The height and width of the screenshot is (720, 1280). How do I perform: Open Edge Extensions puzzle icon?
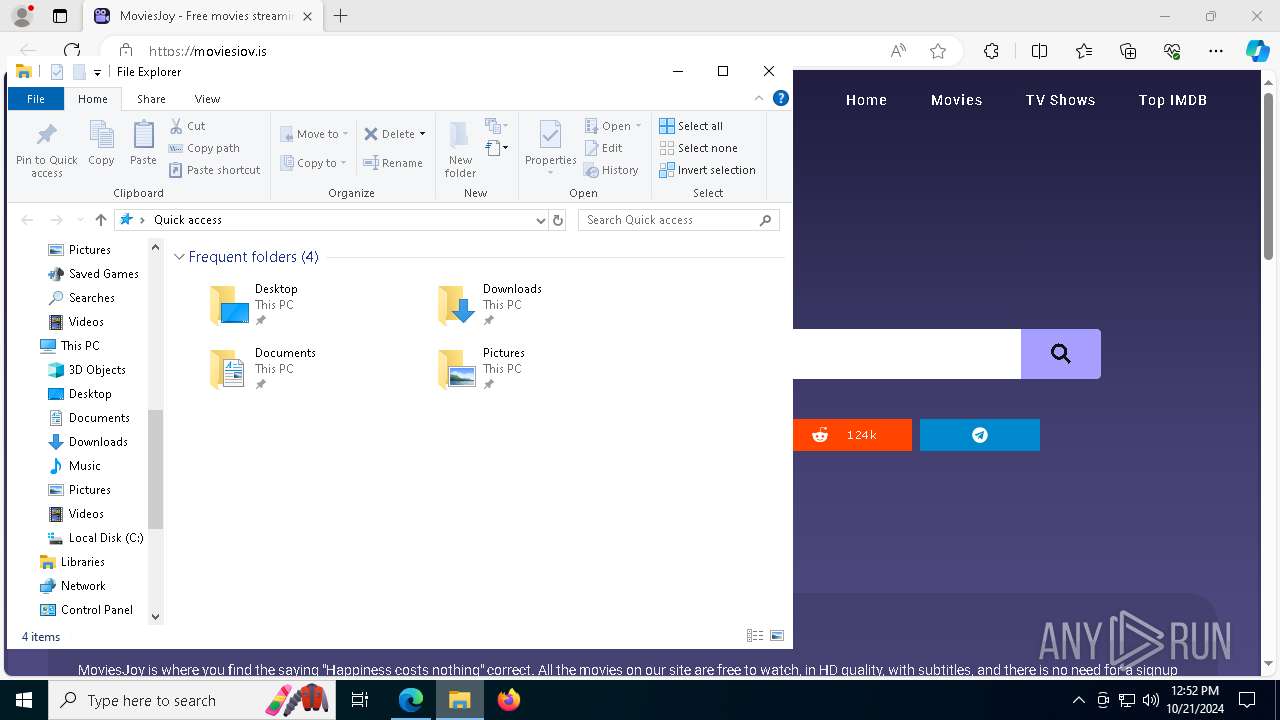(991, 51)
